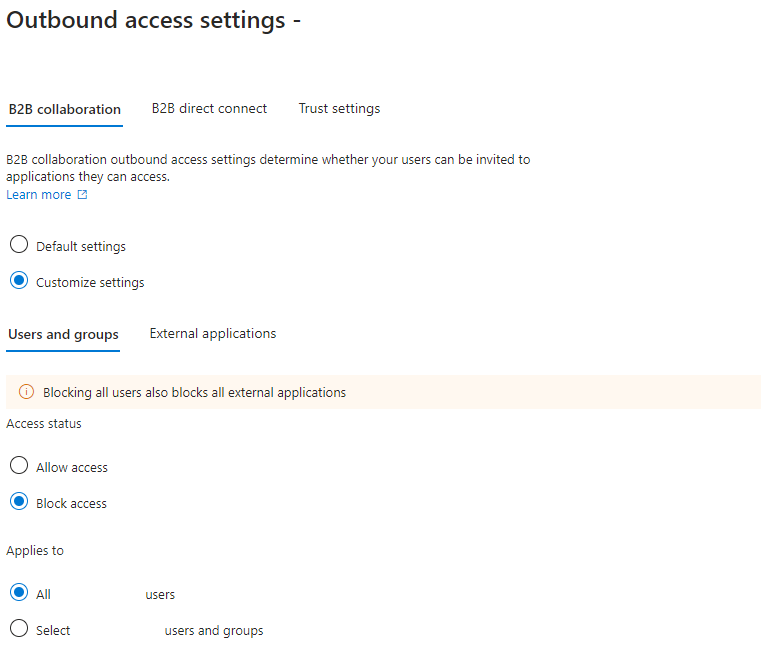Viewport: 761px width, 650px height.
Task: Open the Trust settings tab
Action: (339, 108)
